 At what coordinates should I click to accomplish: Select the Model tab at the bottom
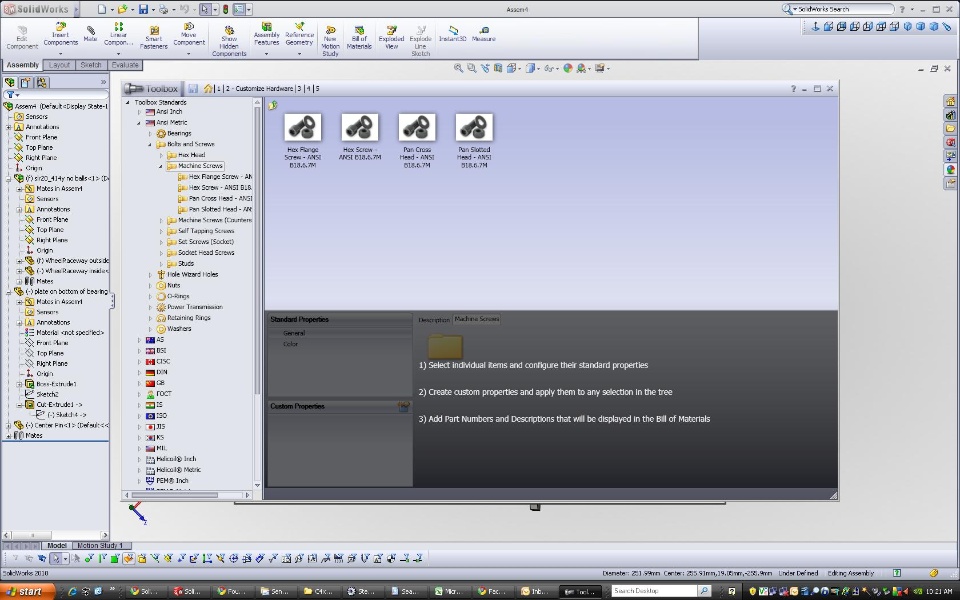point(56,545)
